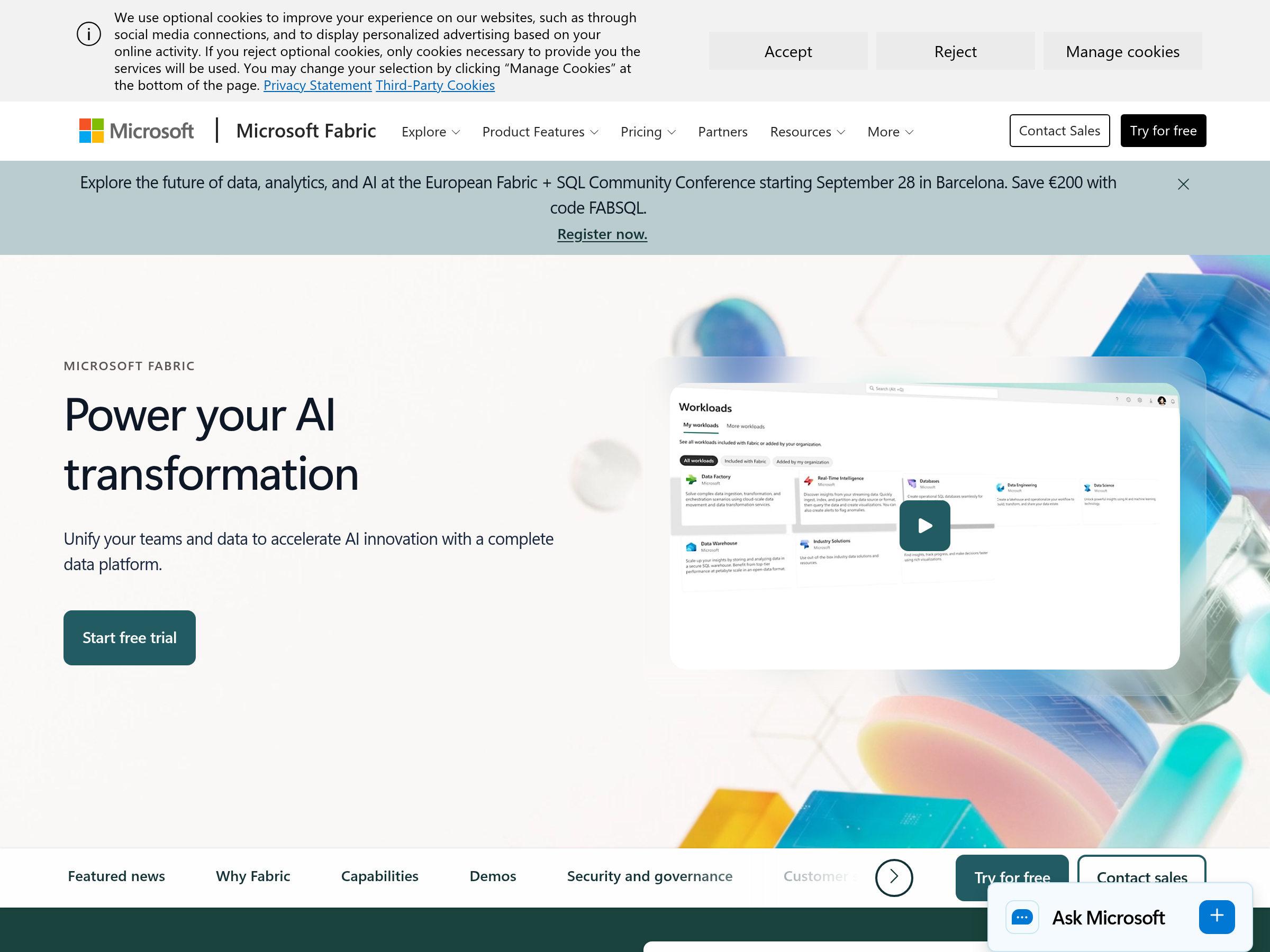Viewport: 1270px width, 952px height.
Task: Click the Microsoft logo
Action: tap(136, 131)
